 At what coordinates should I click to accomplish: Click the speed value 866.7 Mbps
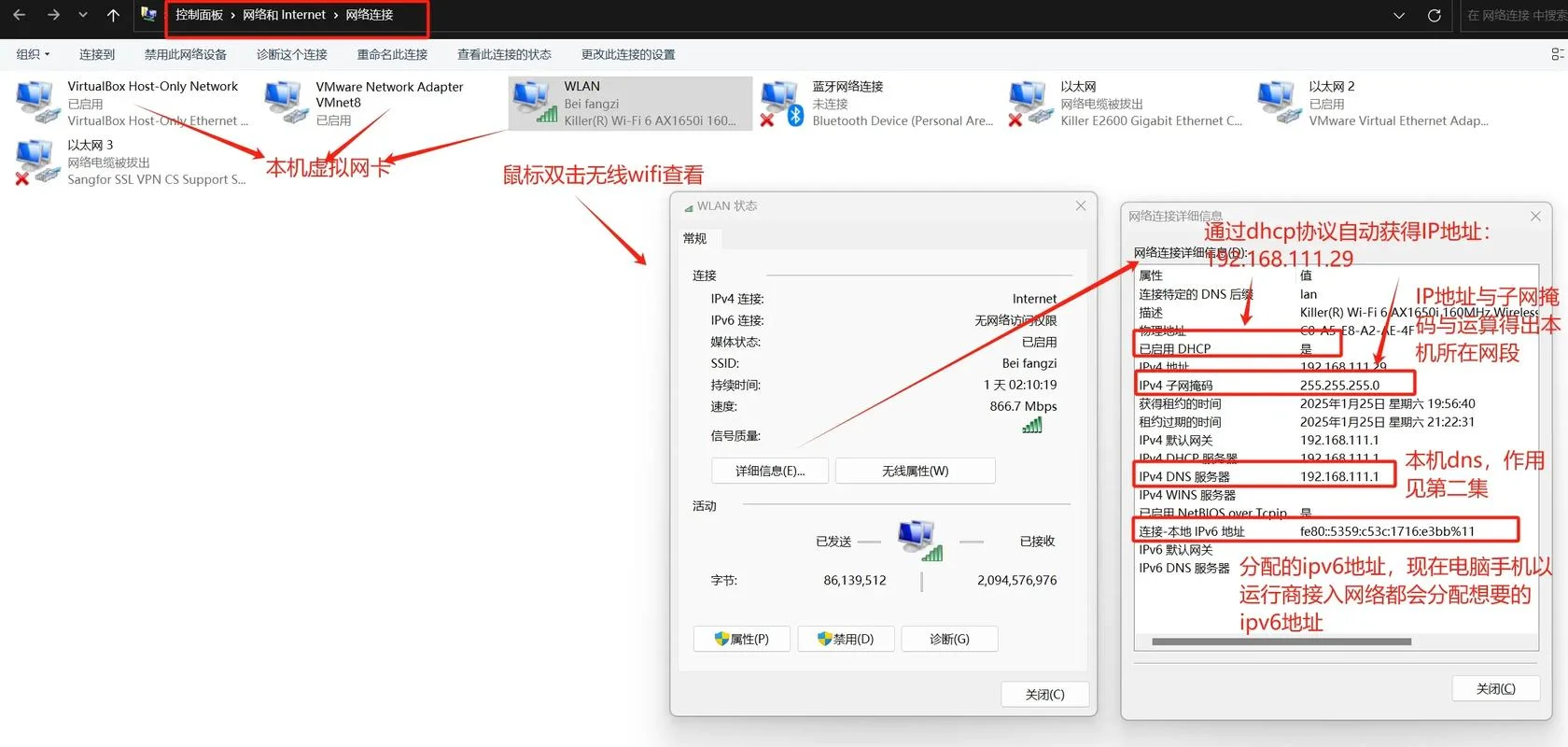point(1023,406)
